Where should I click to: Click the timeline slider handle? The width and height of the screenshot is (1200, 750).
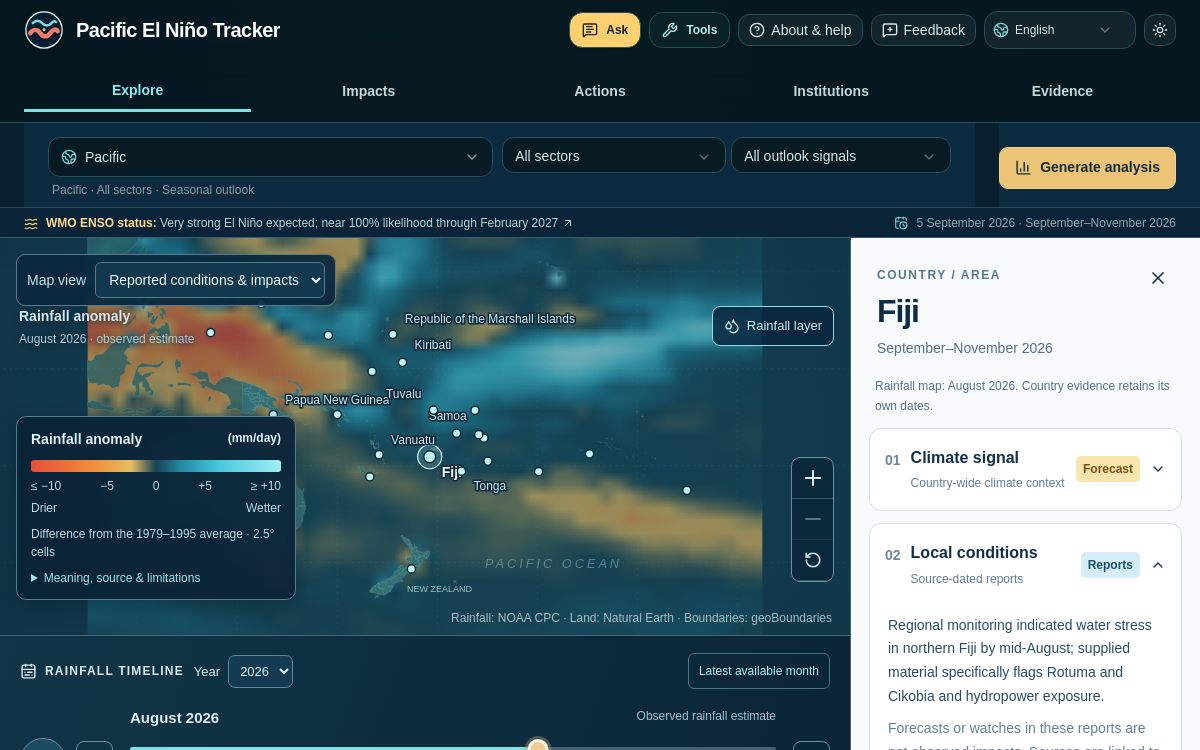pos(538,746)
